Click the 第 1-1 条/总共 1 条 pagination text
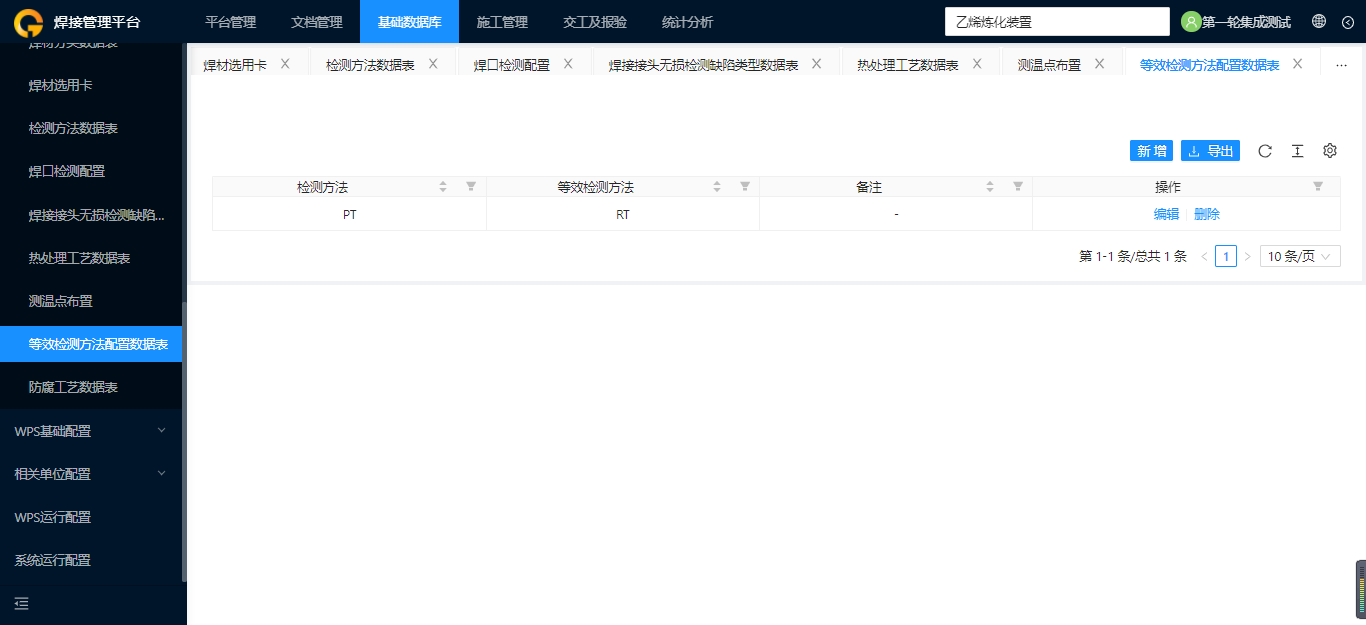 [x=1133, y=257]
